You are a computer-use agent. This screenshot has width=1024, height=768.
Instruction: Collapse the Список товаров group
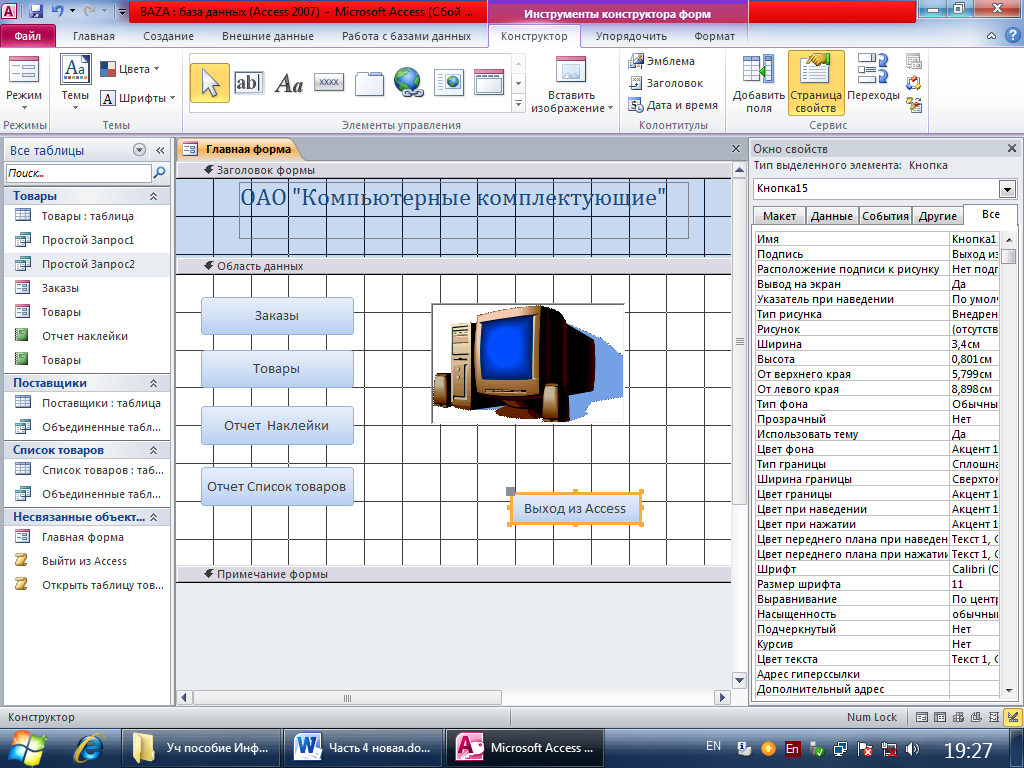(153, 450)
